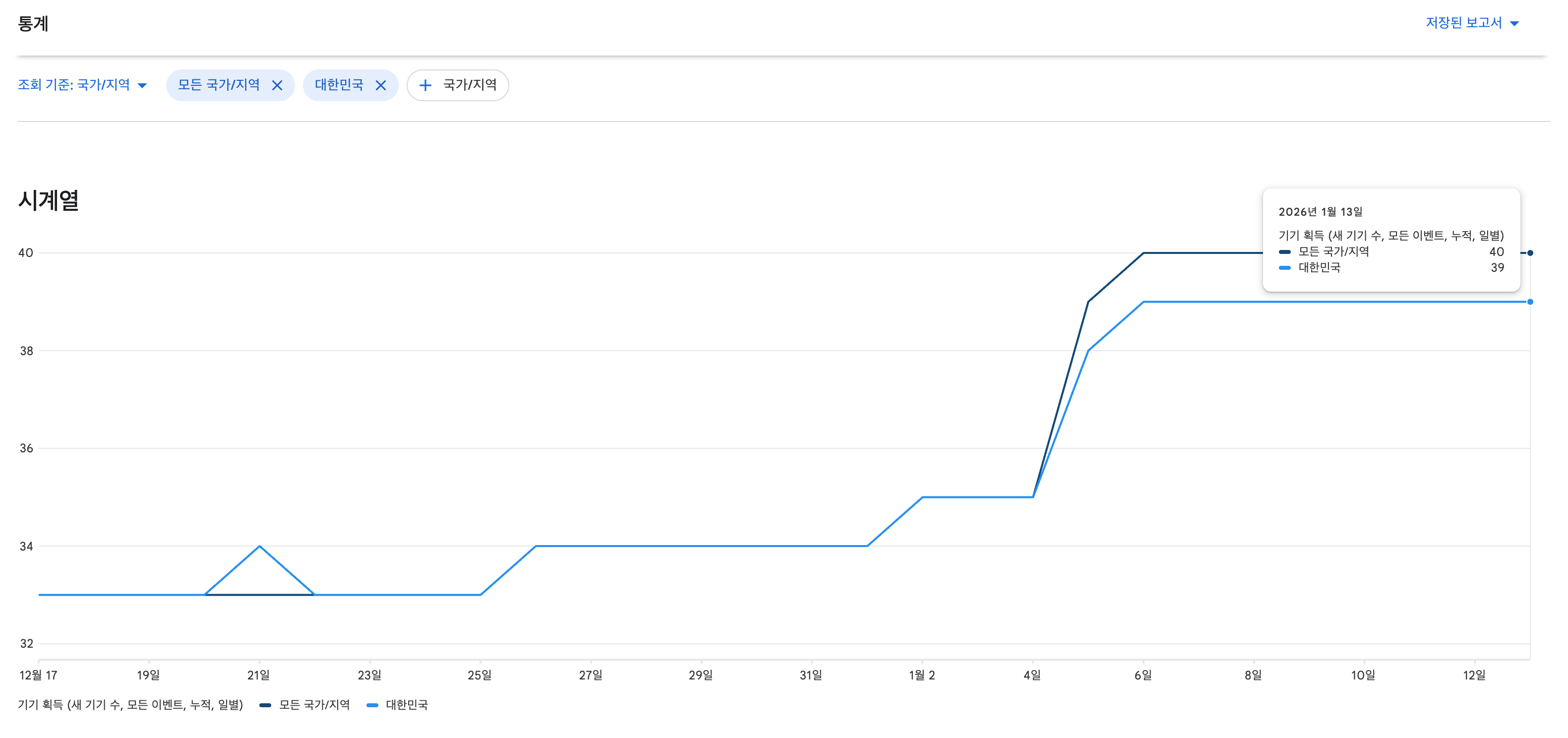Click the 조회 기준: 국가/지역 label
This screenshot has width=1568, height=738.
74,85
